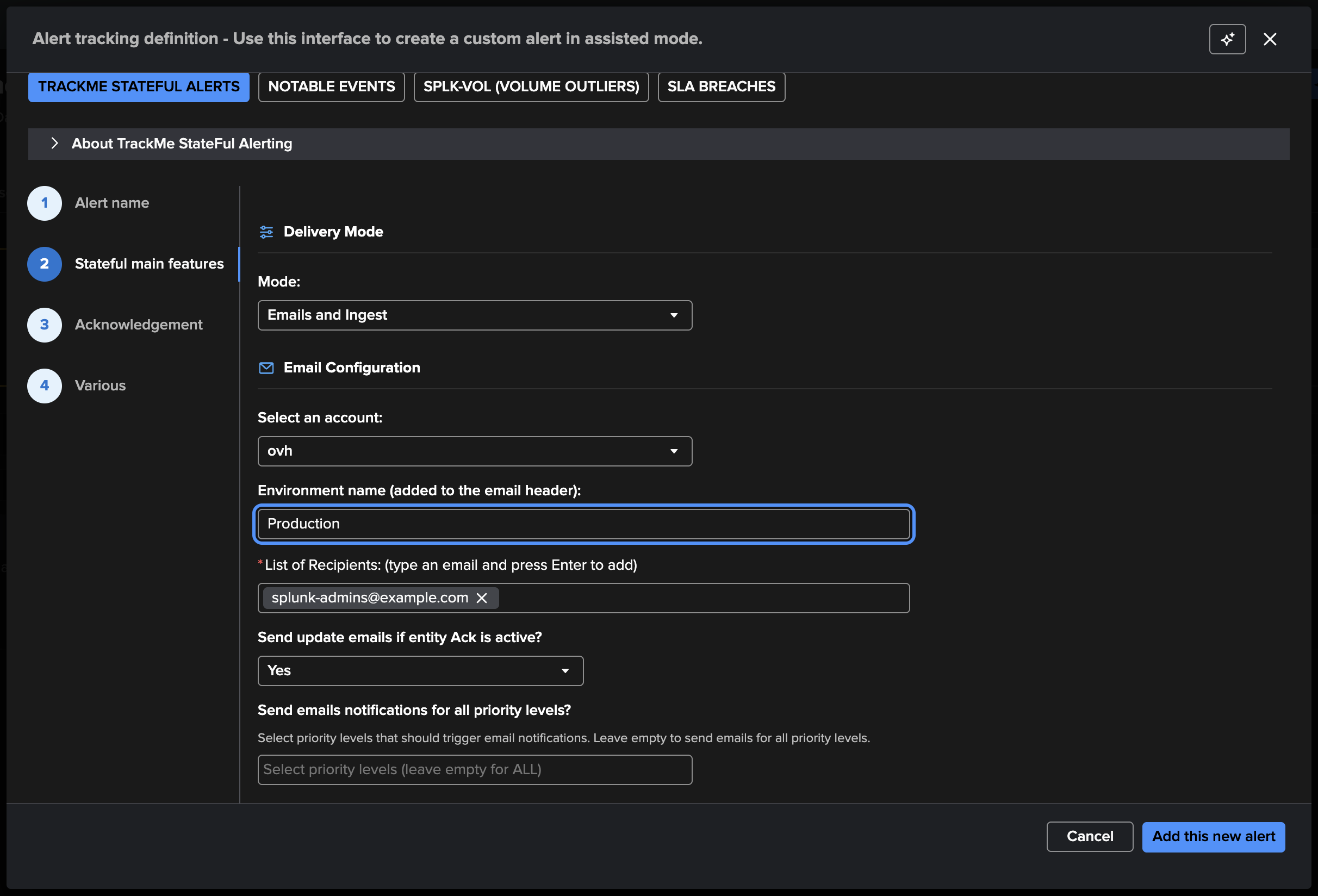The image size is (1318, 896).
Task: Select step 2 Stateful main features
Action: (126, 264)
